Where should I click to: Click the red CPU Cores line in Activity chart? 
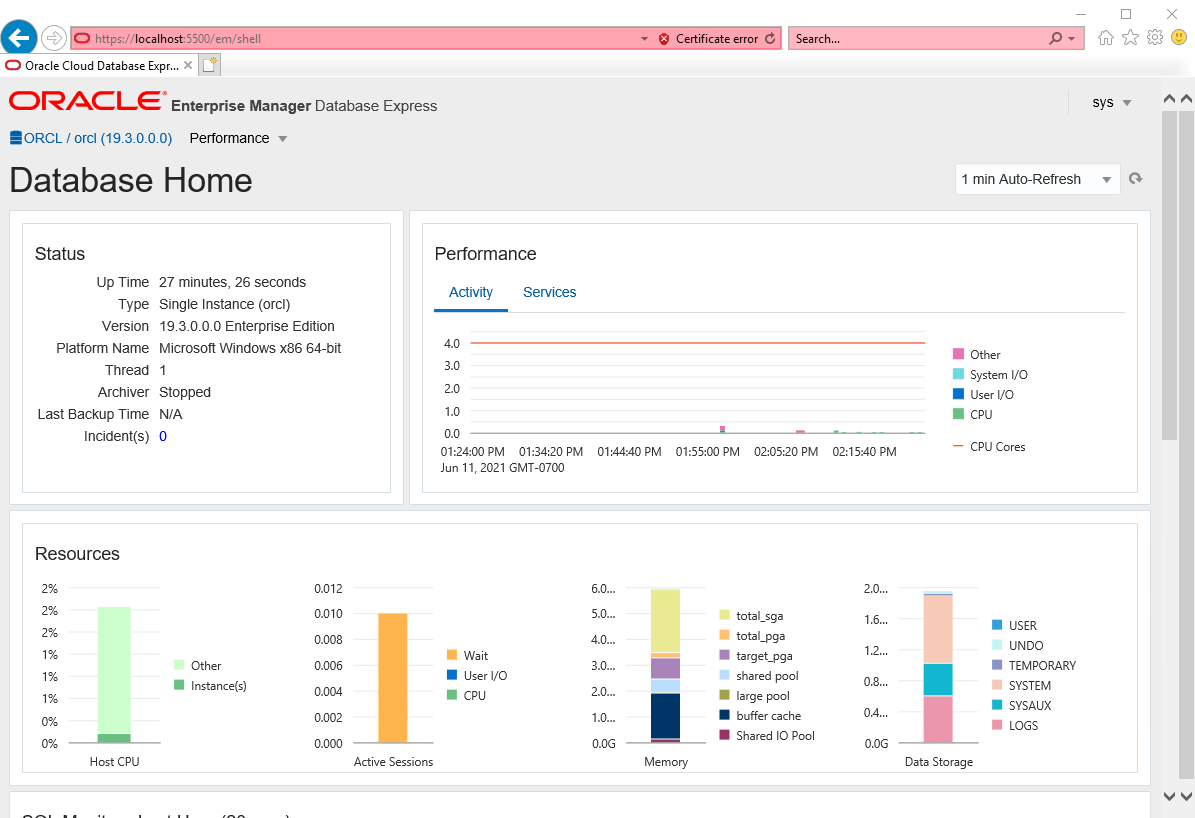coord(700,343)
